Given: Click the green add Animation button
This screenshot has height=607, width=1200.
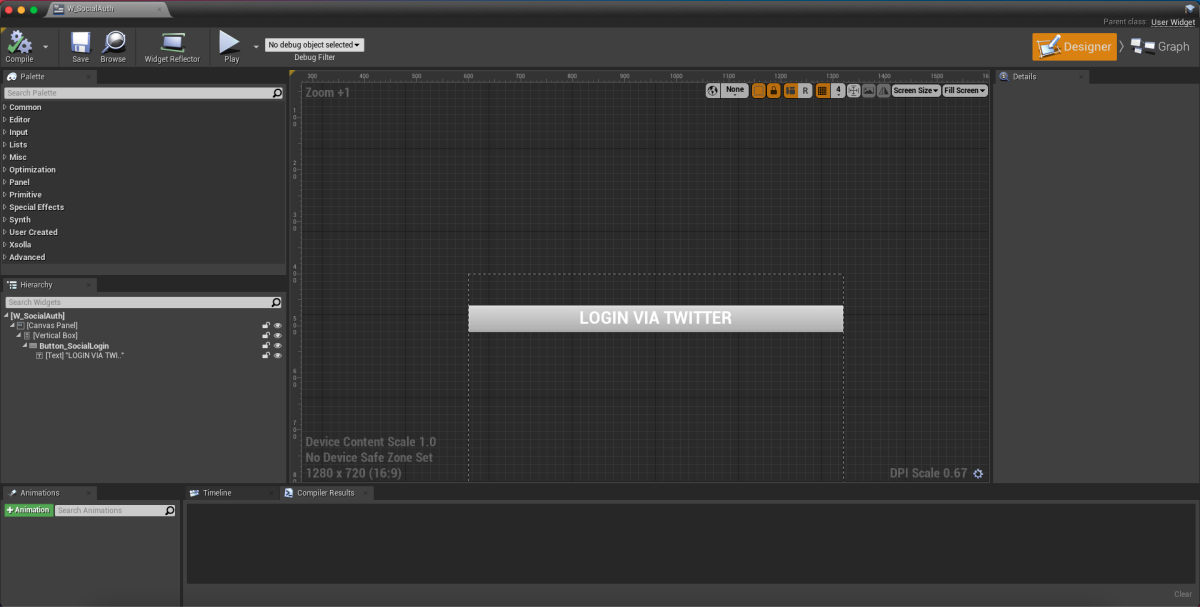Looking at the screenshot, I should [x=28, y=510].
